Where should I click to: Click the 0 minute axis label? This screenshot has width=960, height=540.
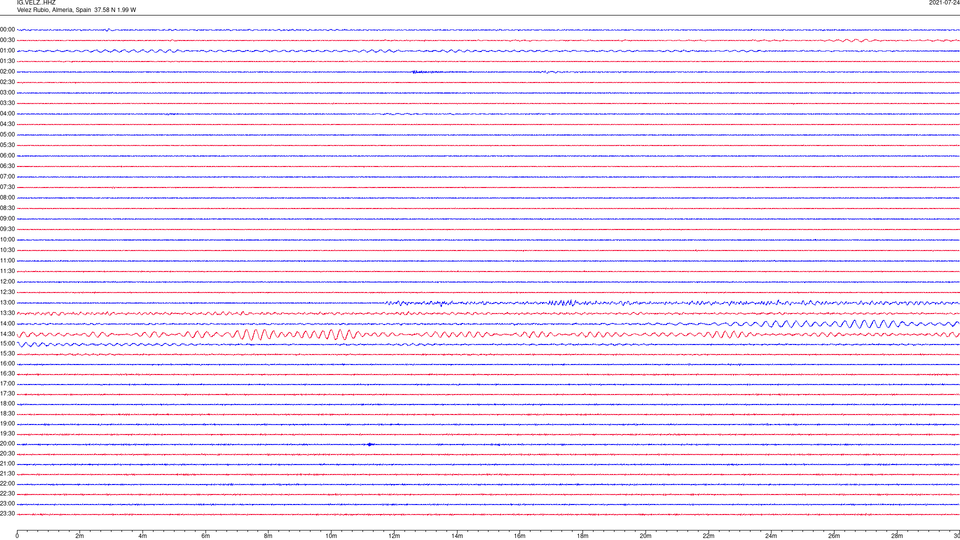17,536
